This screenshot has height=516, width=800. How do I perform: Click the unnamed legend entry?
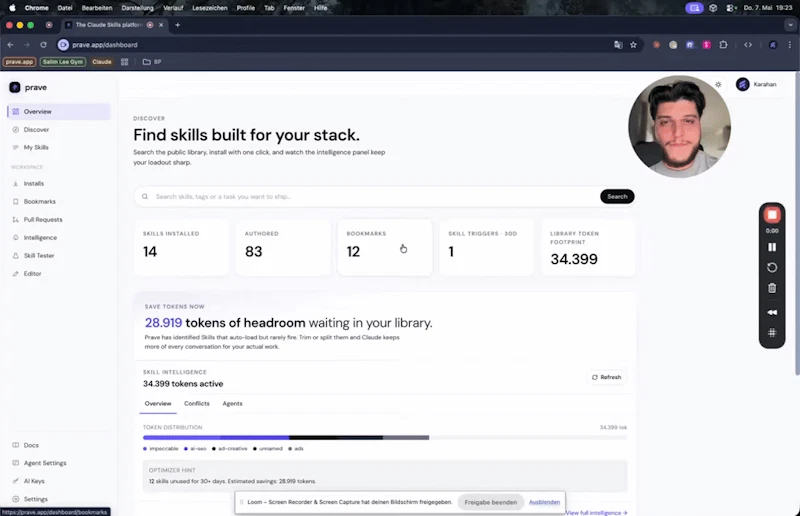tap(267, 449)
